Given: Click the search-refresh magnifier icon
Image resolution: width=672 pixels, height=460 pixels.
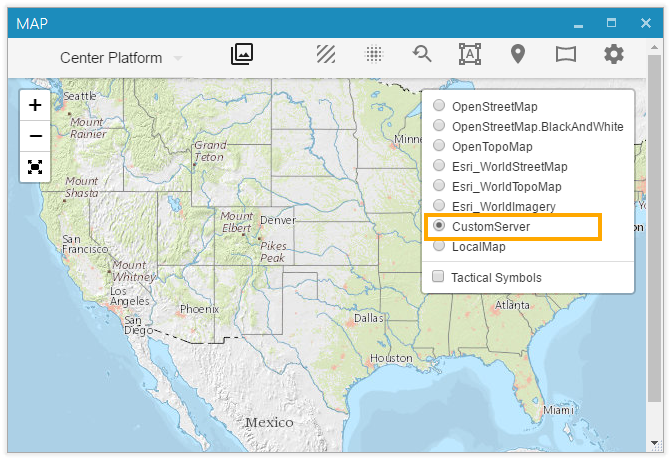Looking at the screenshot, I should coord(422,54).
